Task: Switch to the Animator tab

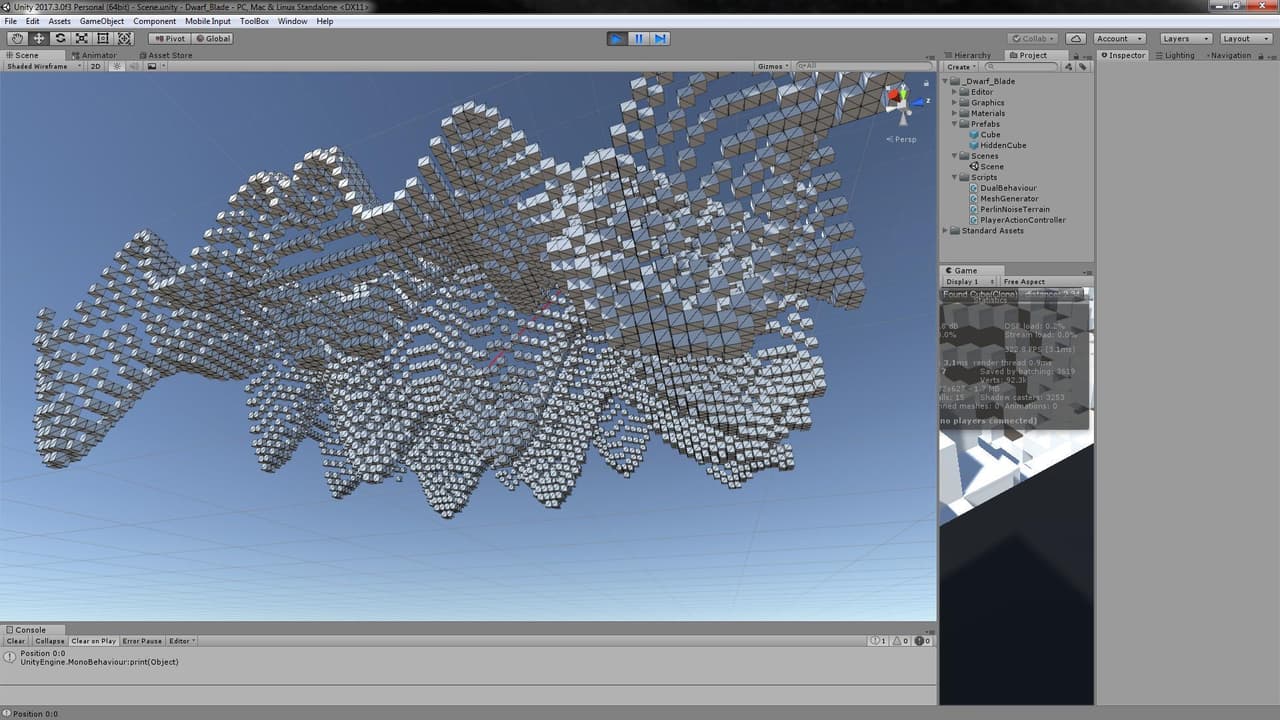Action: (x=95, y=55)
